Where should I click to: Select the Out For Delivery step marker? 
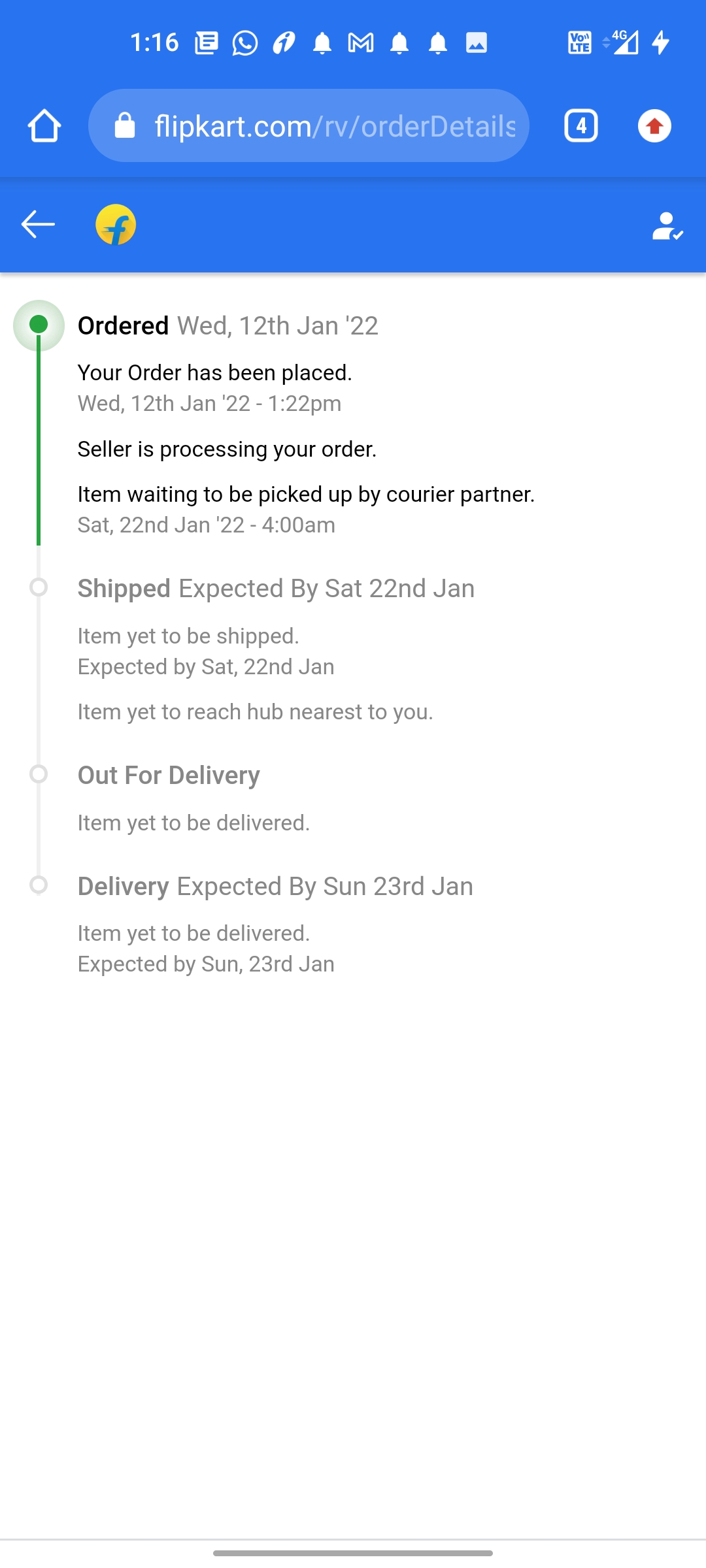39,774
